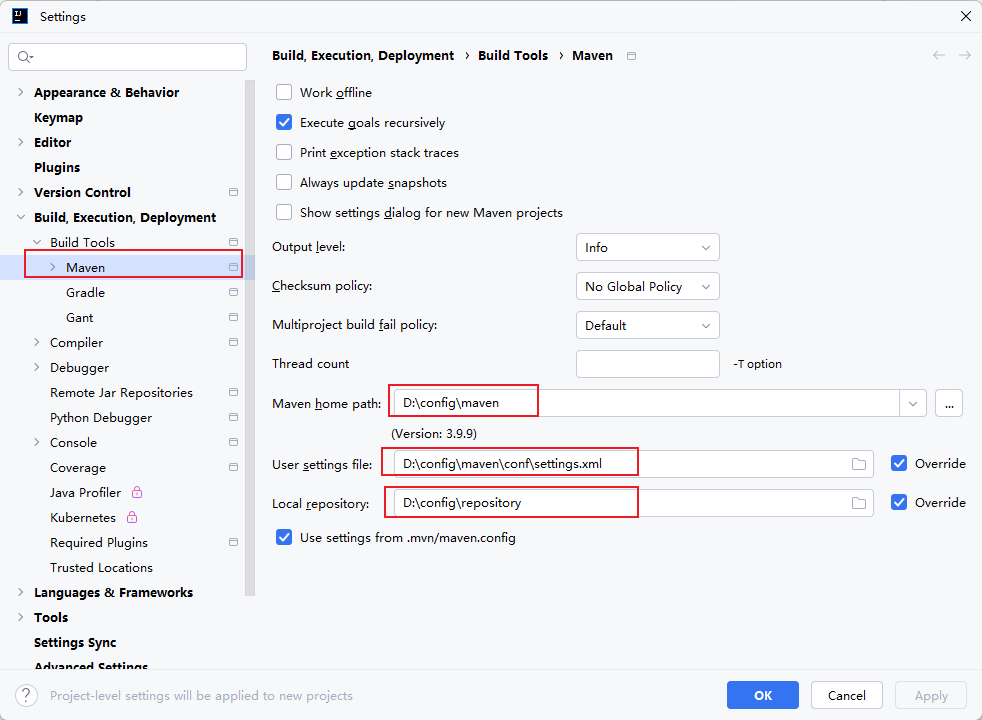The image size is (982, 720).
Task: Check Show settings dialog for new Maven projects
Action: point(284,213)
